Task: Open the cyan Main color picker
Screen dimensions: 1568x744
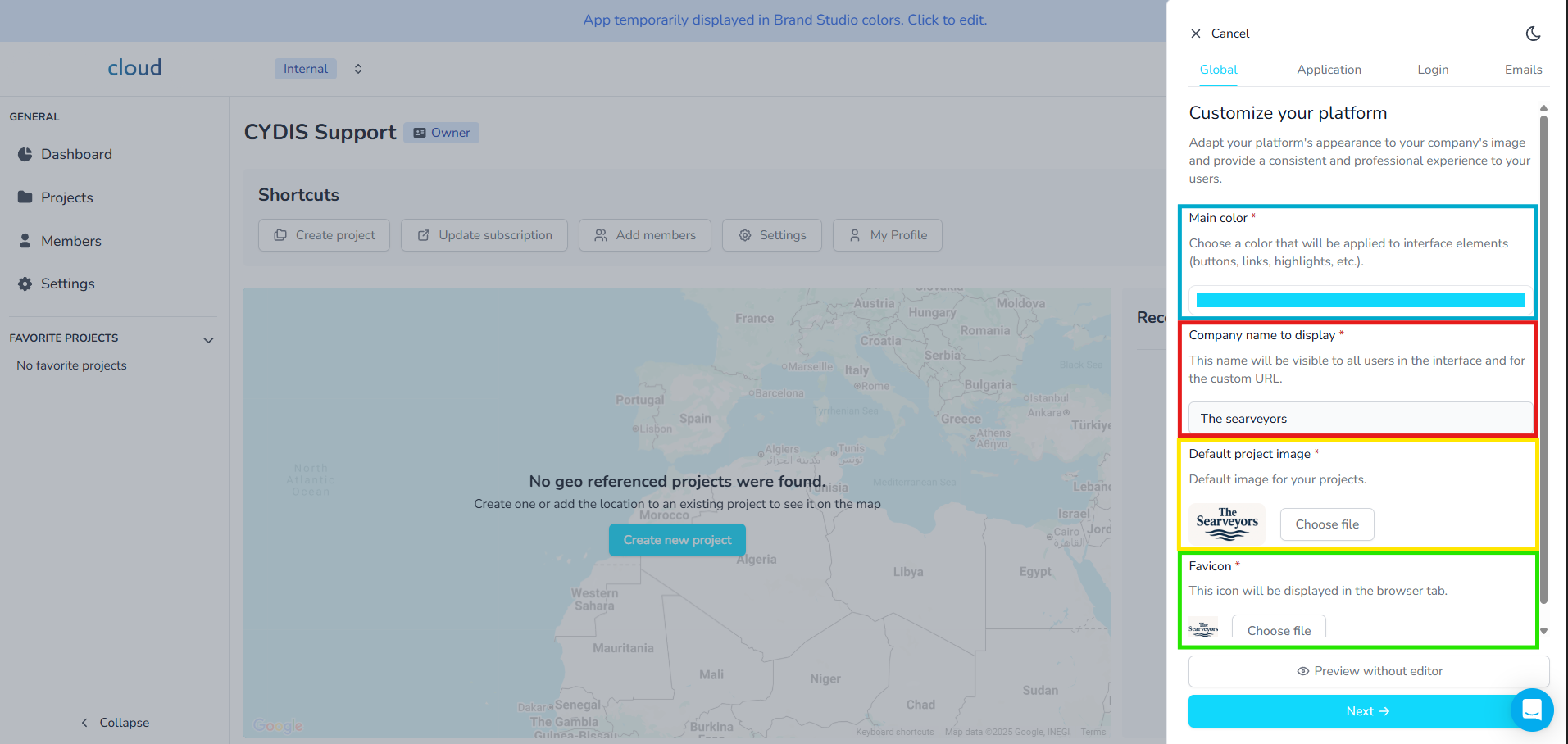Action: 1361,300
